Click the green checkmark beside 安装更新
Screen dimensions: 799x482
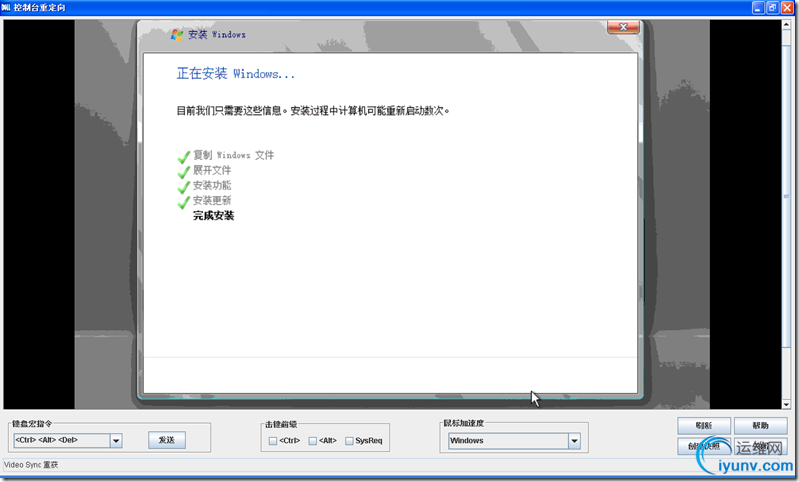[183, 203]
